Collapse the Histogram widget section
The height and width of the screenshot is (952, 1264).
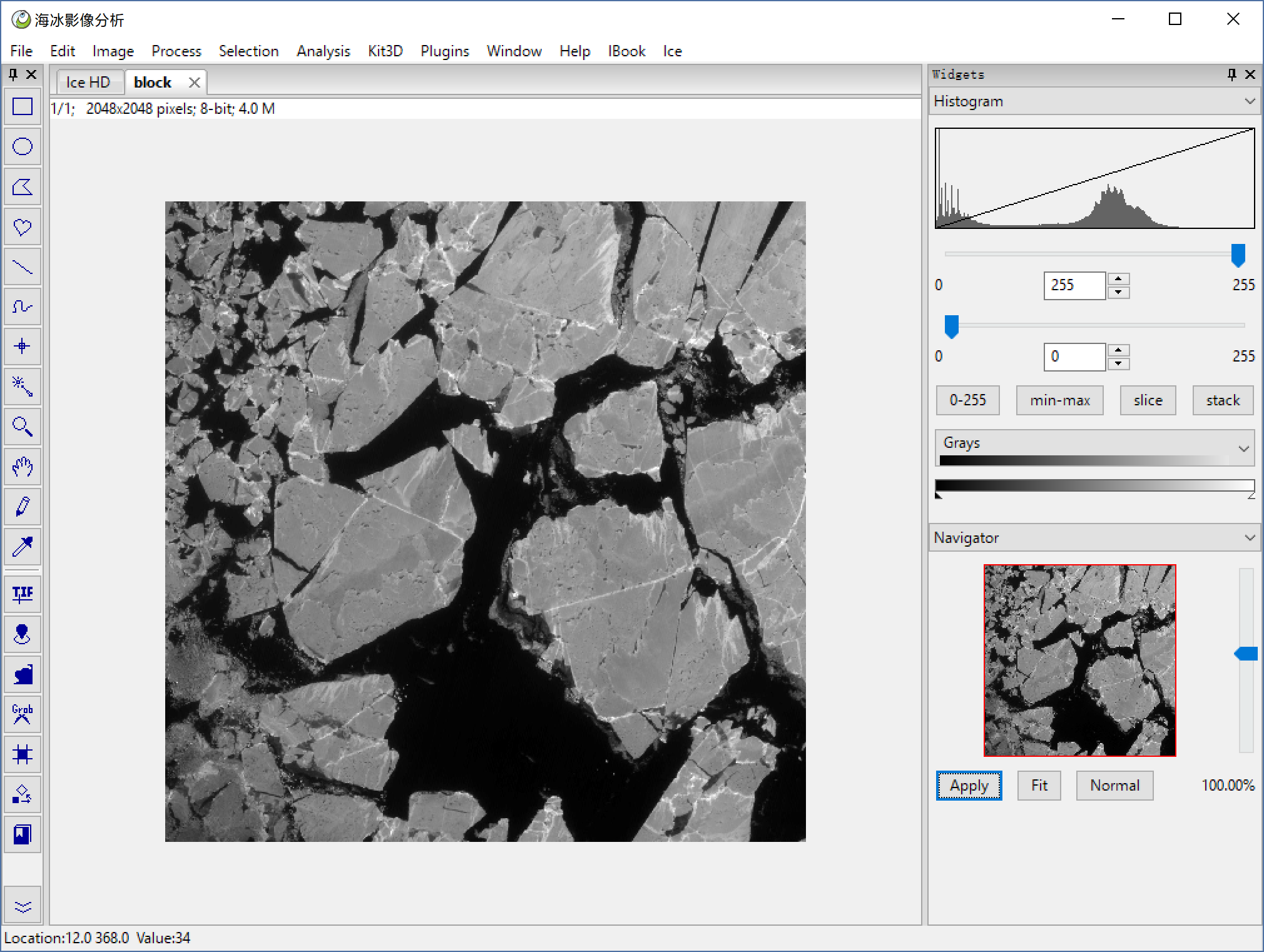click(x=1249, y=101)
